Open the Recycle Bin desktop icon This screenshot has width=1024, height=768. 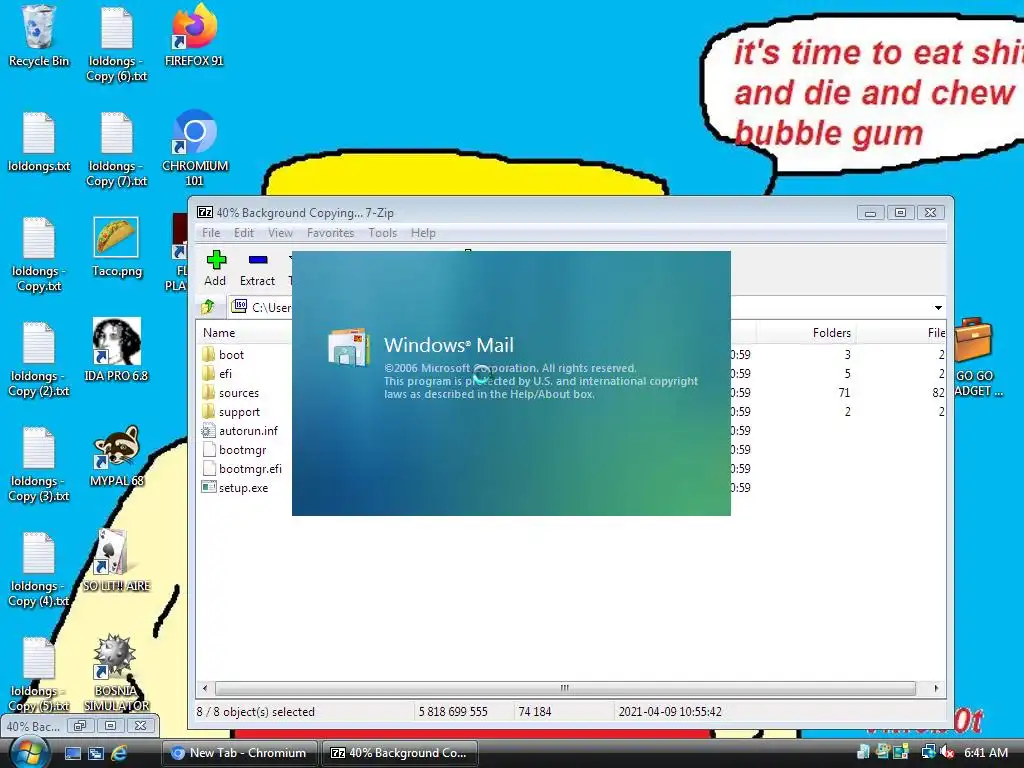pos(39,36)
